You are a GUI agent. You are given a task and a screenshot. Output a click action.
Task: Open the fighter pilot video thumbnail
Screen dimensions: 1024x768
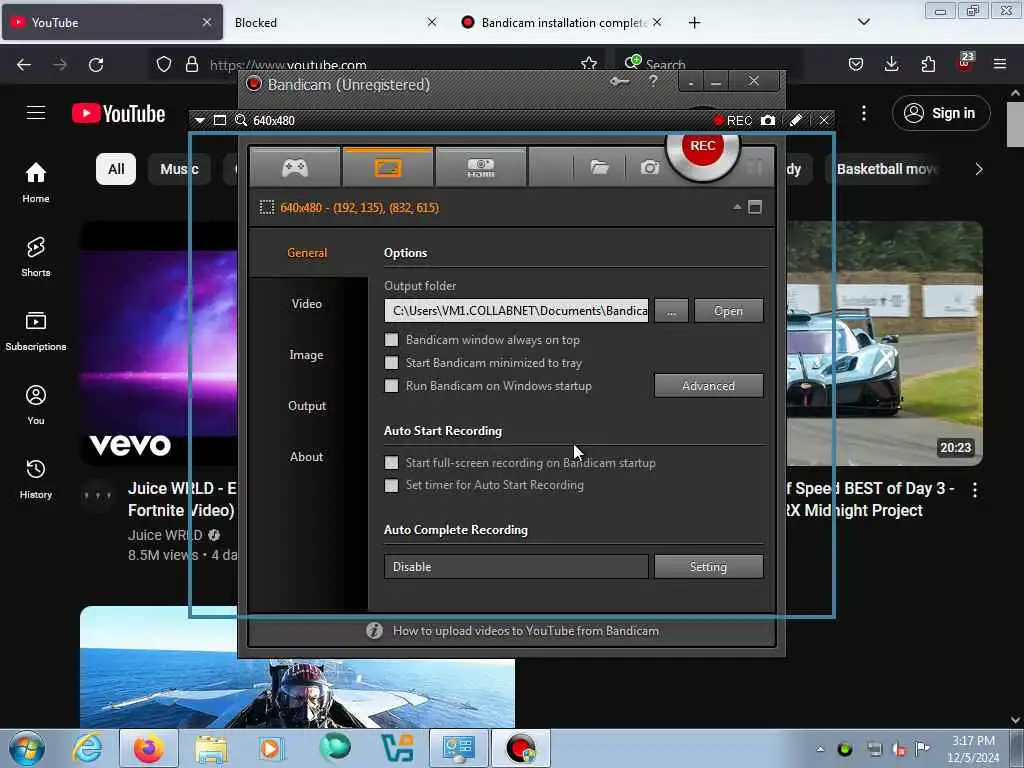pyautogui.click(x=297, y=666)
